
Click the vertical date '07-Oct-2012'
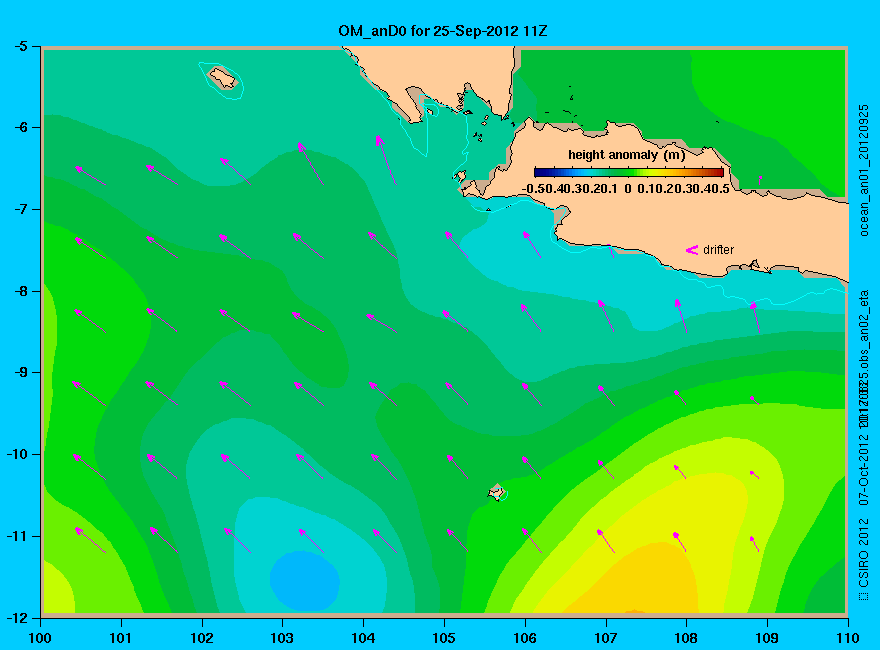coord(864,468)
